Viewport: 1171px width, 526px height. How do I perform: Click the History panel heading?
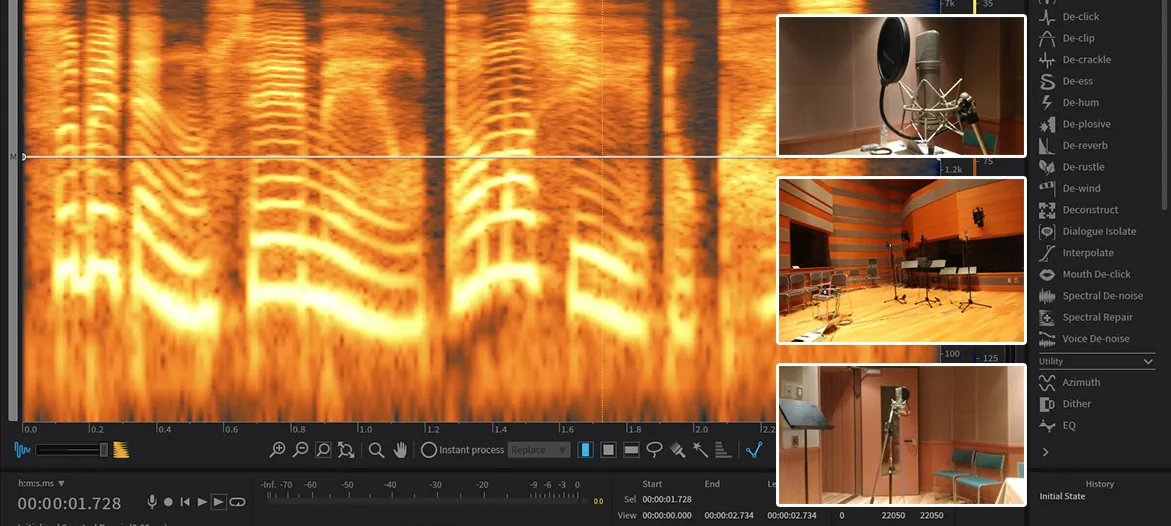[1099, 483]
